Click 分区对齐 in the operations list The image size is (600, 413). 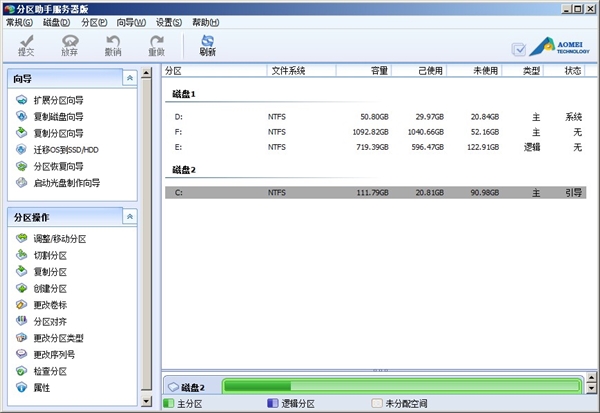[x=50, y=322]
